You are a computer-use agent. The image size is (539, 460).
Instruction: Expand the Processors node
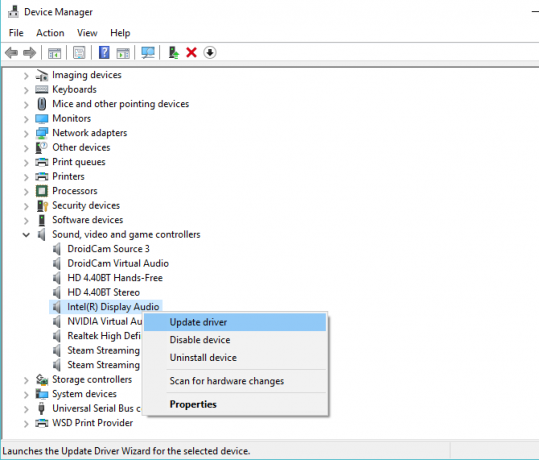pos(26,191)
